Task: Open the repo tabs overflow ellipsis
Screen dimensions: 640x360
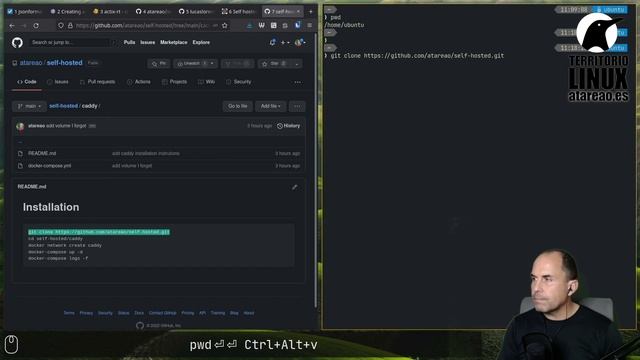Action: point(298,82)
